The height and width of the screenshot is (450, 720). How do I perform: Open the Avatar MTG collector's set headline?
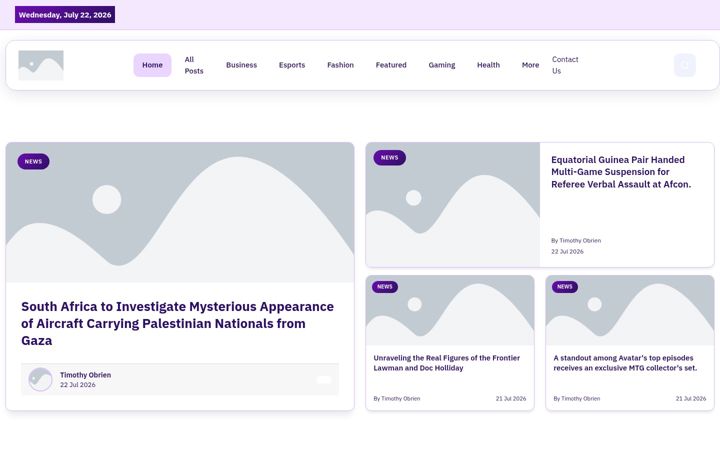(x=625, y=363)
